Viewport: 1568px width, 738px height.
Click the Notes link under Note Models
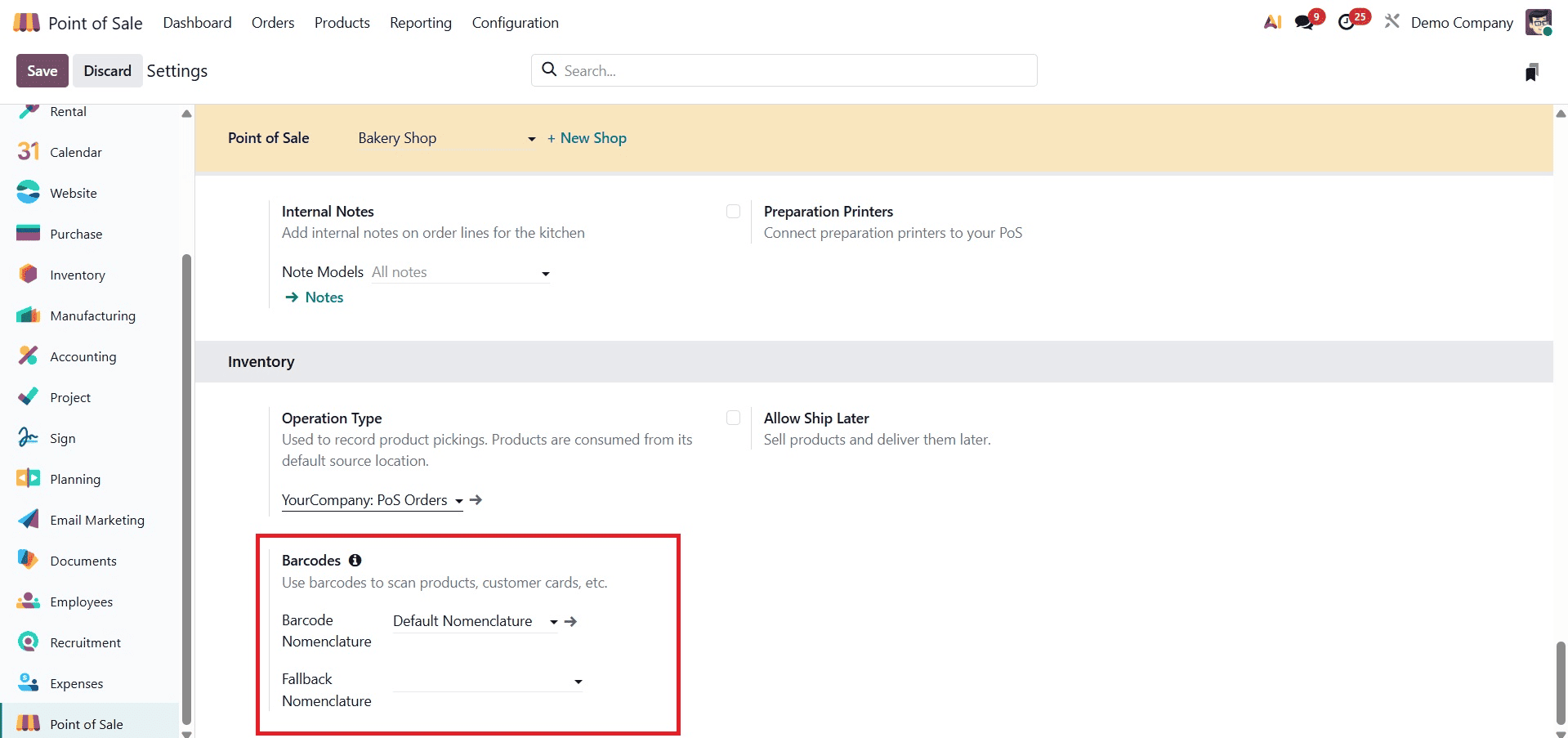pyautogui.click(x=324, y=297)
